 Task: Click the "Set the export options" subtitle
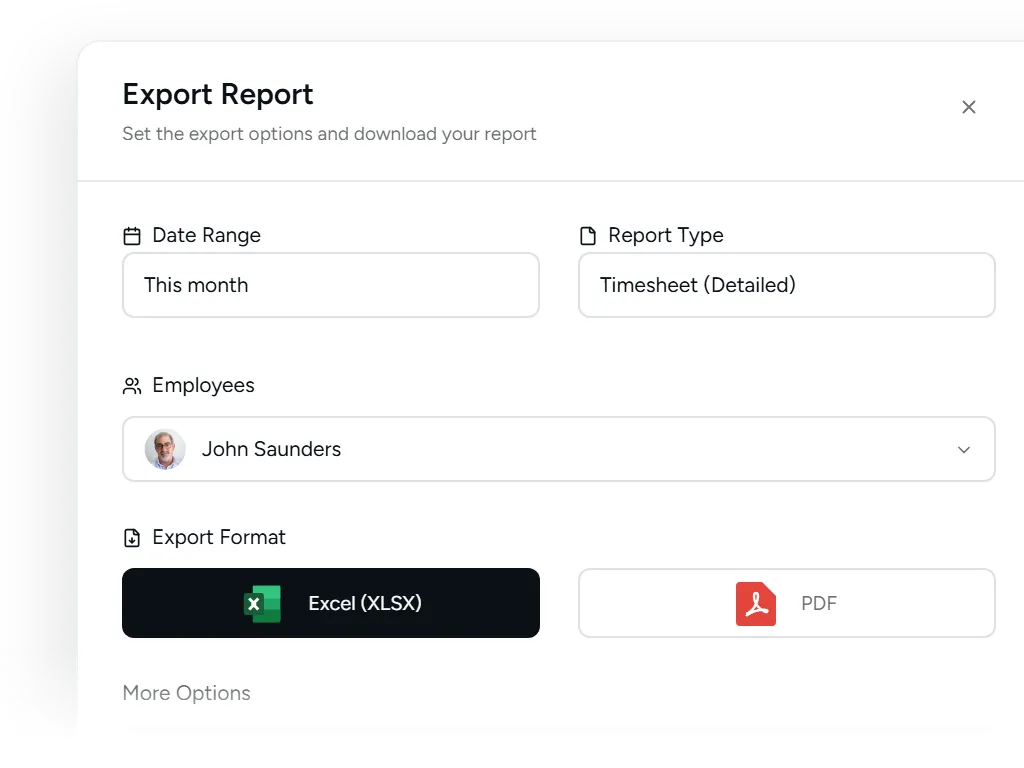click(x=329, y=134)
